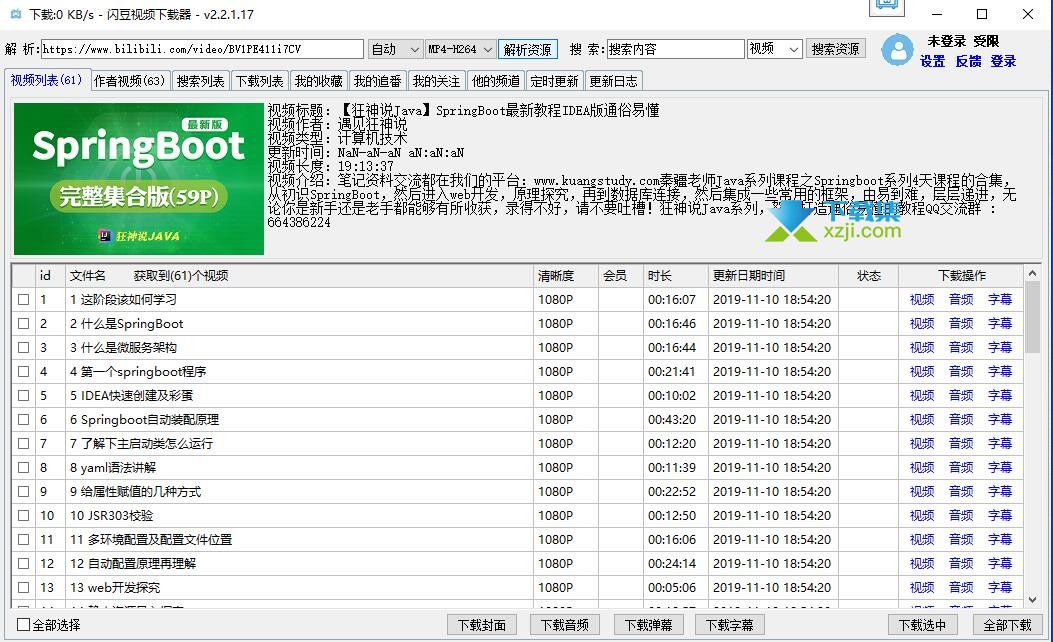Open the 作者视频(63) tab
This screenshot has height=642, width=1053.
click(x=129, y=81)
